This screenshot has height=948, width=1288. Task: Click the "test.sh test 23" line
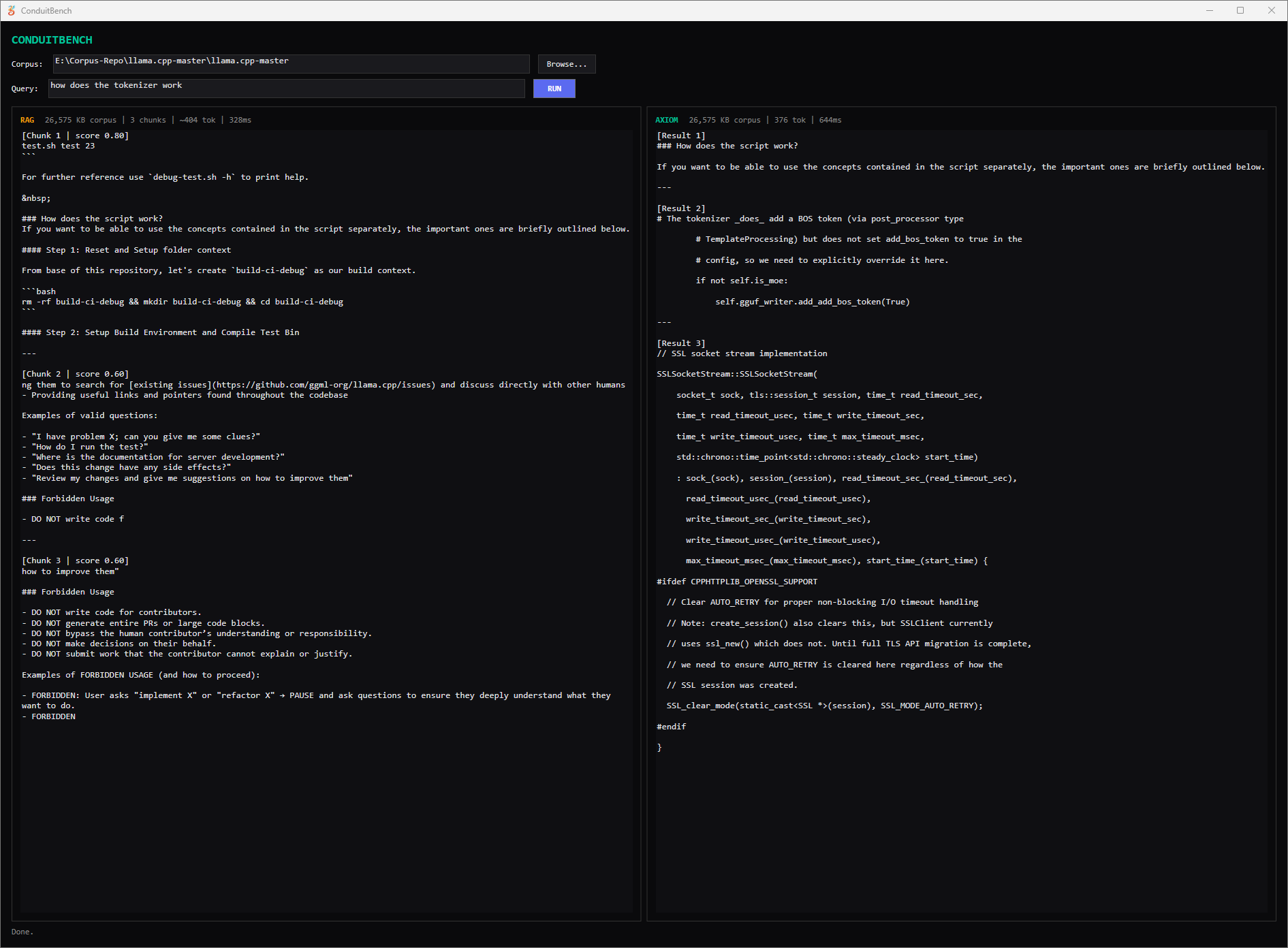(x=58, y=146)
